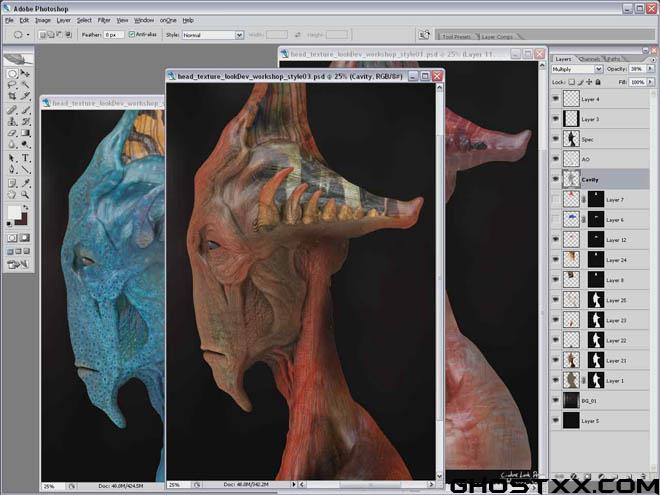Screen dimensions: 660x495
Task: Select the Layer 12 mask thumbnail
Action: (596, 240)
